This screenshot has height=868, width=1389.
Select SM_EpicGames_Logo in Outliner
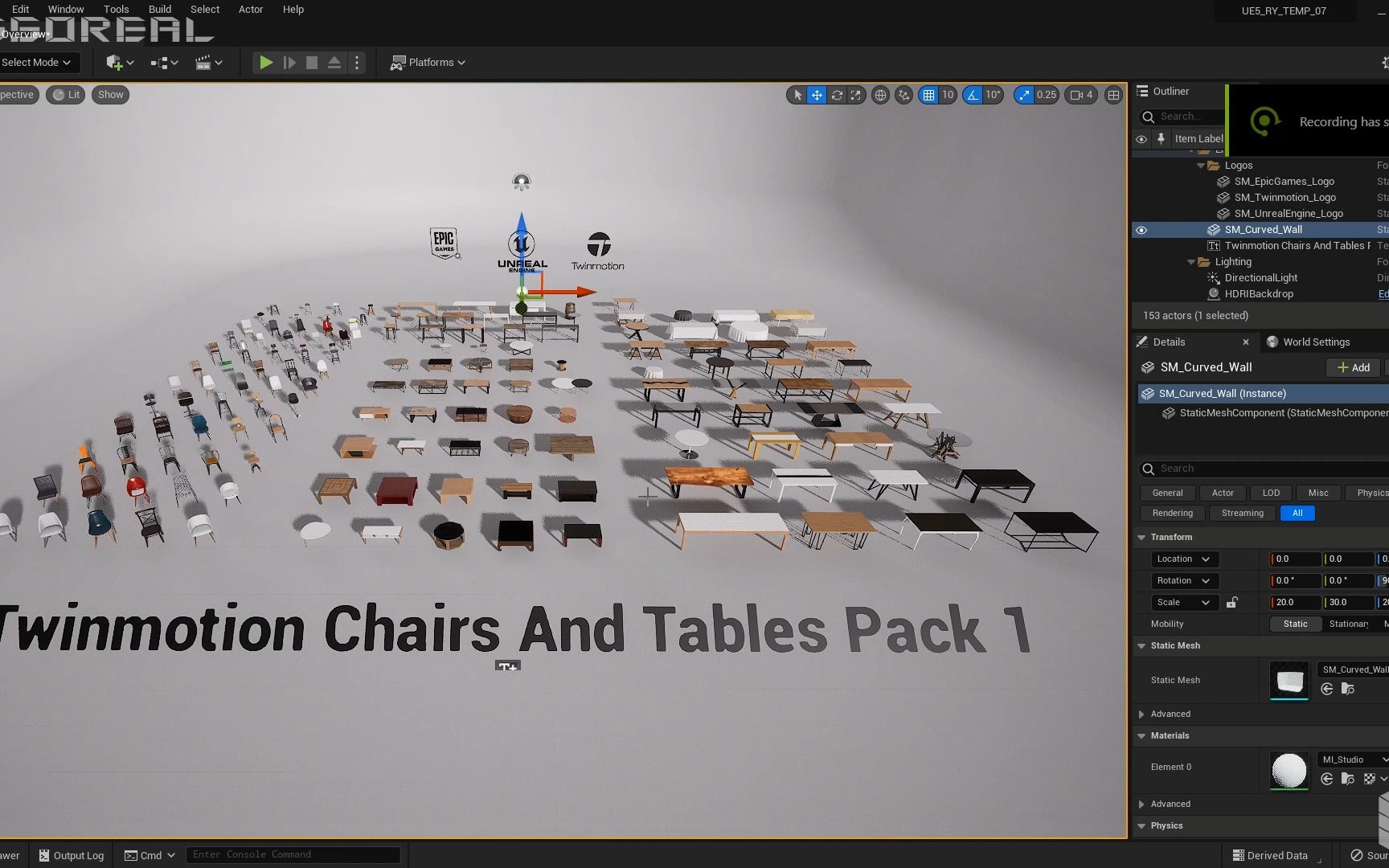1284,182
